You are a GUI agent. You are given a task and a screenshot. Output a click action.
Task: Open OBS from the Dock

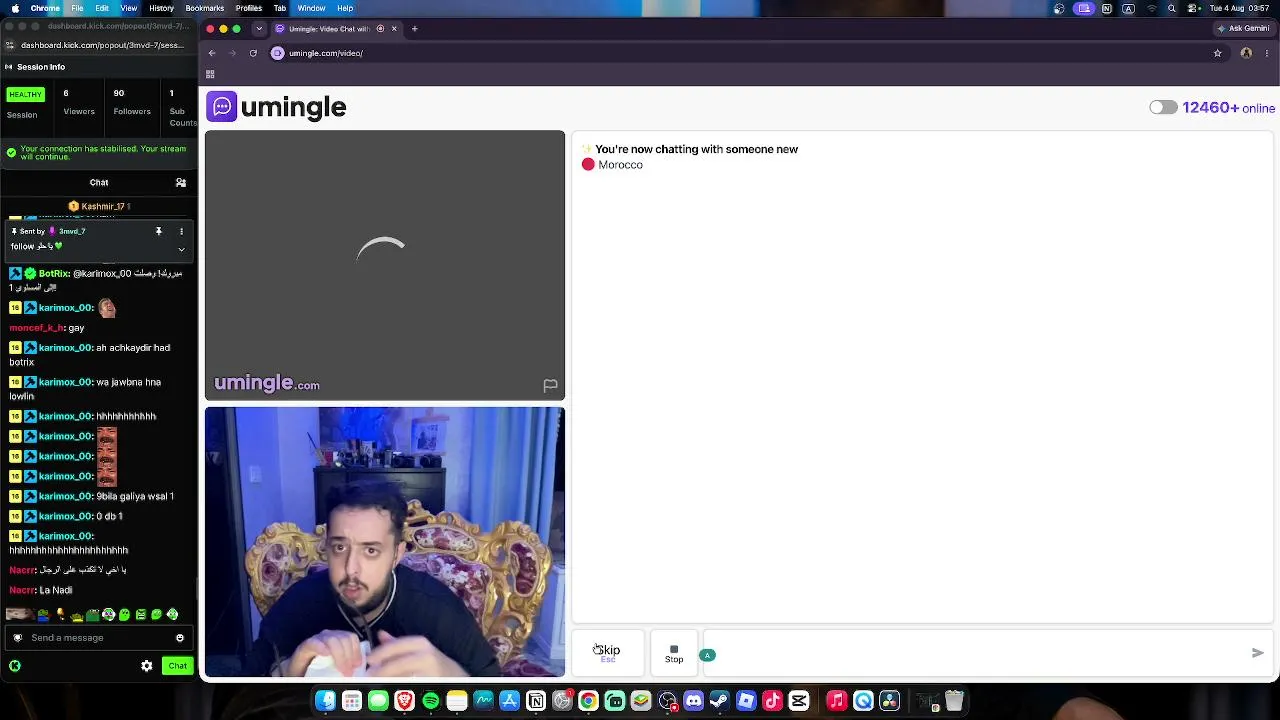(667, 701)
